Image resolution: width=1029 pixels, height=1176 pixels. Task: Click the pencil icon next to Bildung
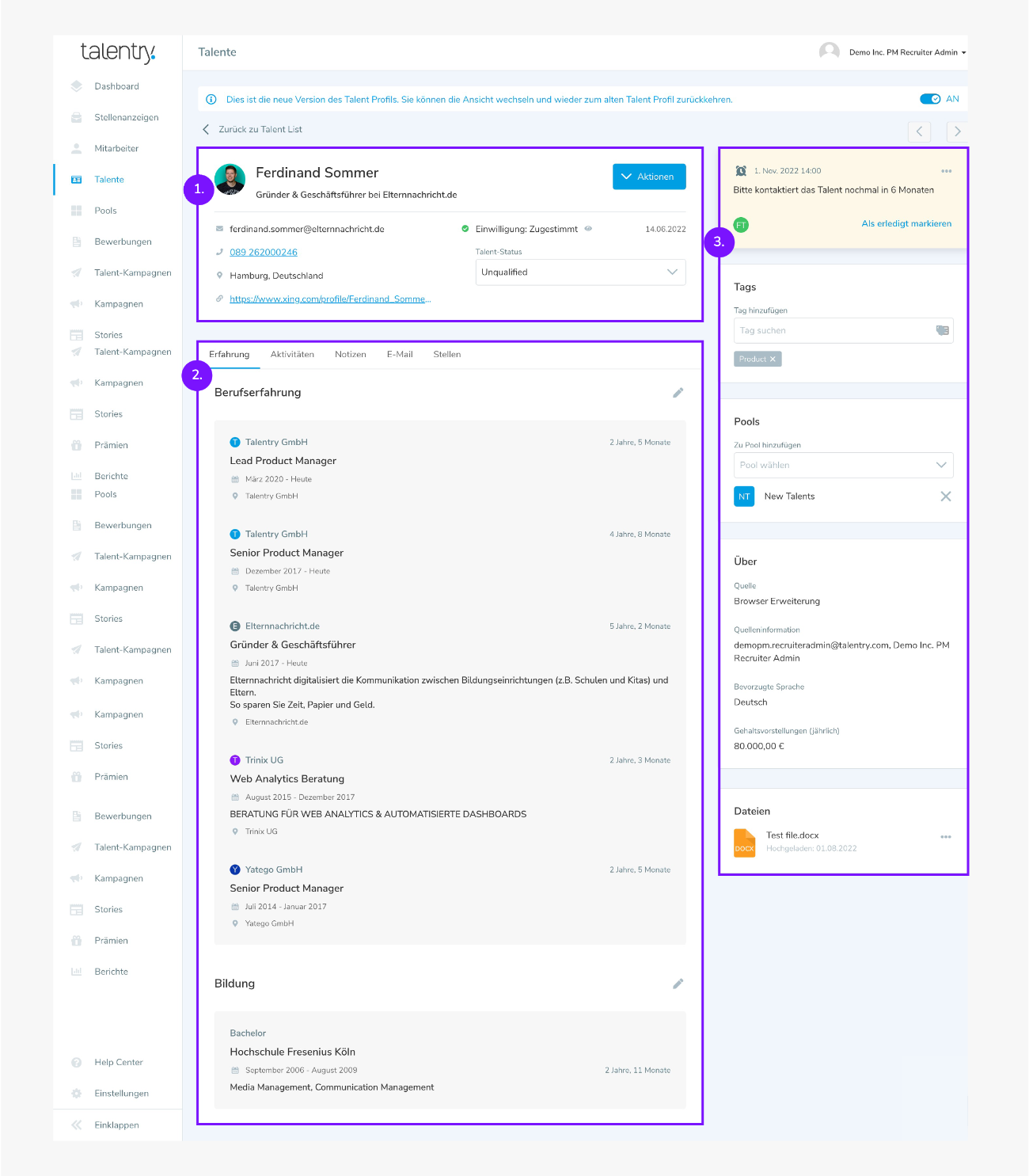pyautogui.click(x=678, y=984)
